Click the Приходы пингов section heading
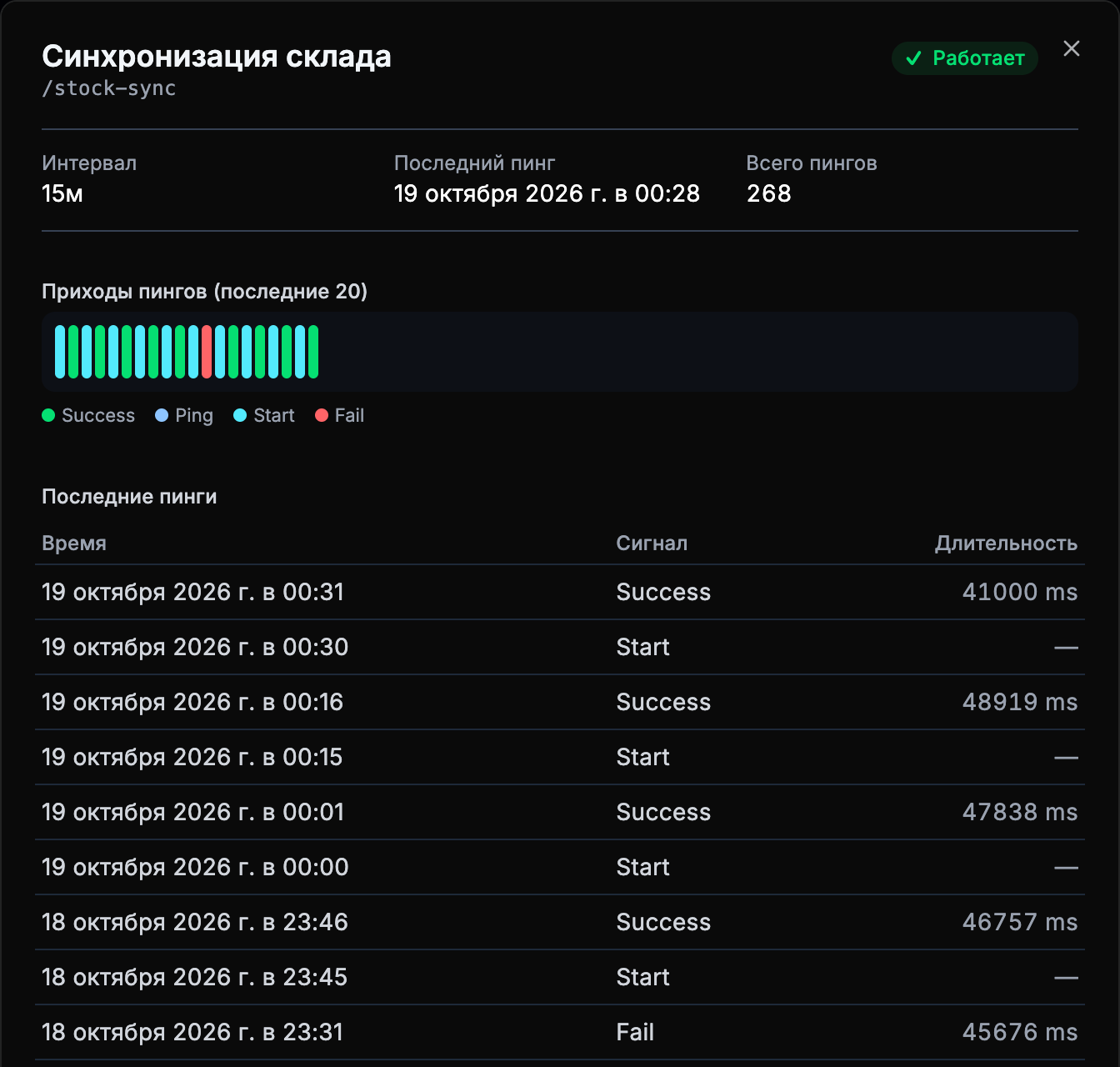This screenshot has width=1120, height=1067. (204, 292)
